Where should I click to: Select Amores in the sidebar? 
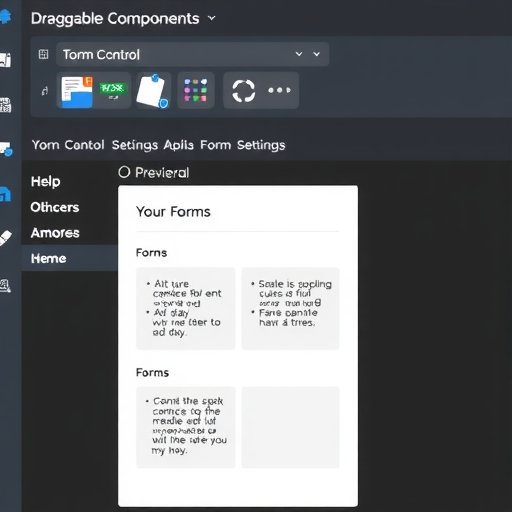point(55,233)
